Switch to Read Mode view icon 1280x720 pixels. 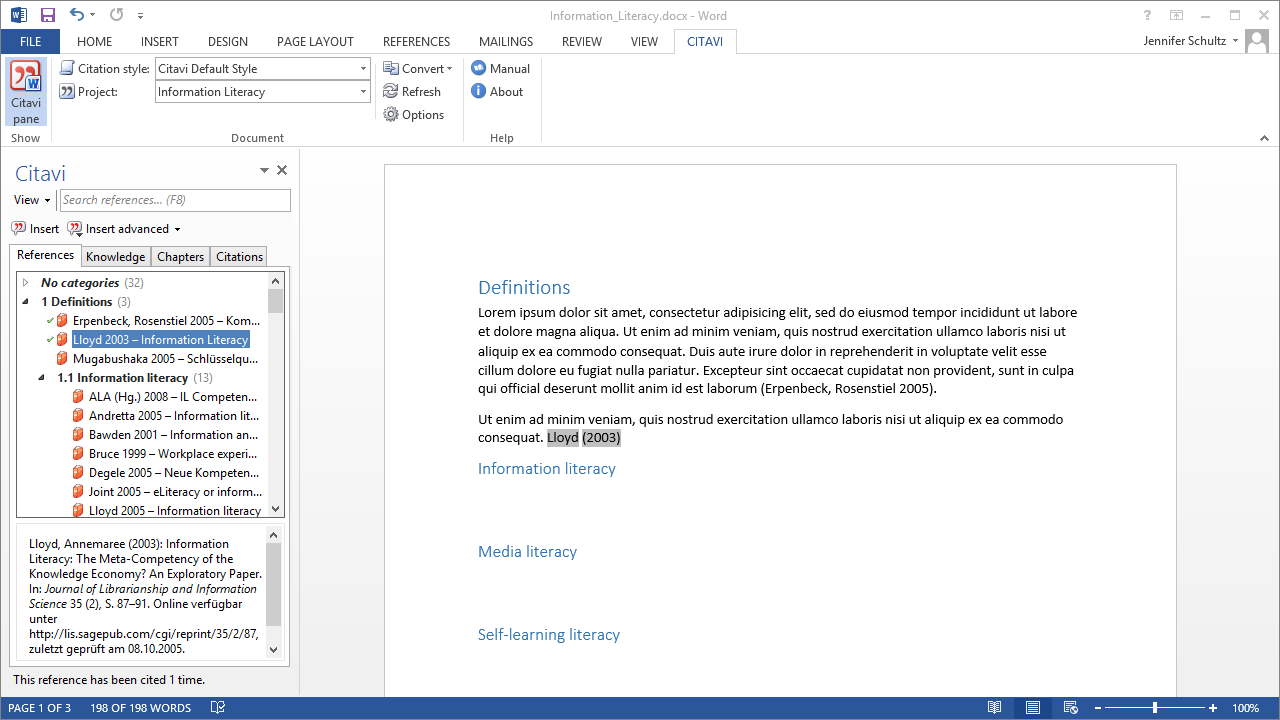[x=994, y=708]
